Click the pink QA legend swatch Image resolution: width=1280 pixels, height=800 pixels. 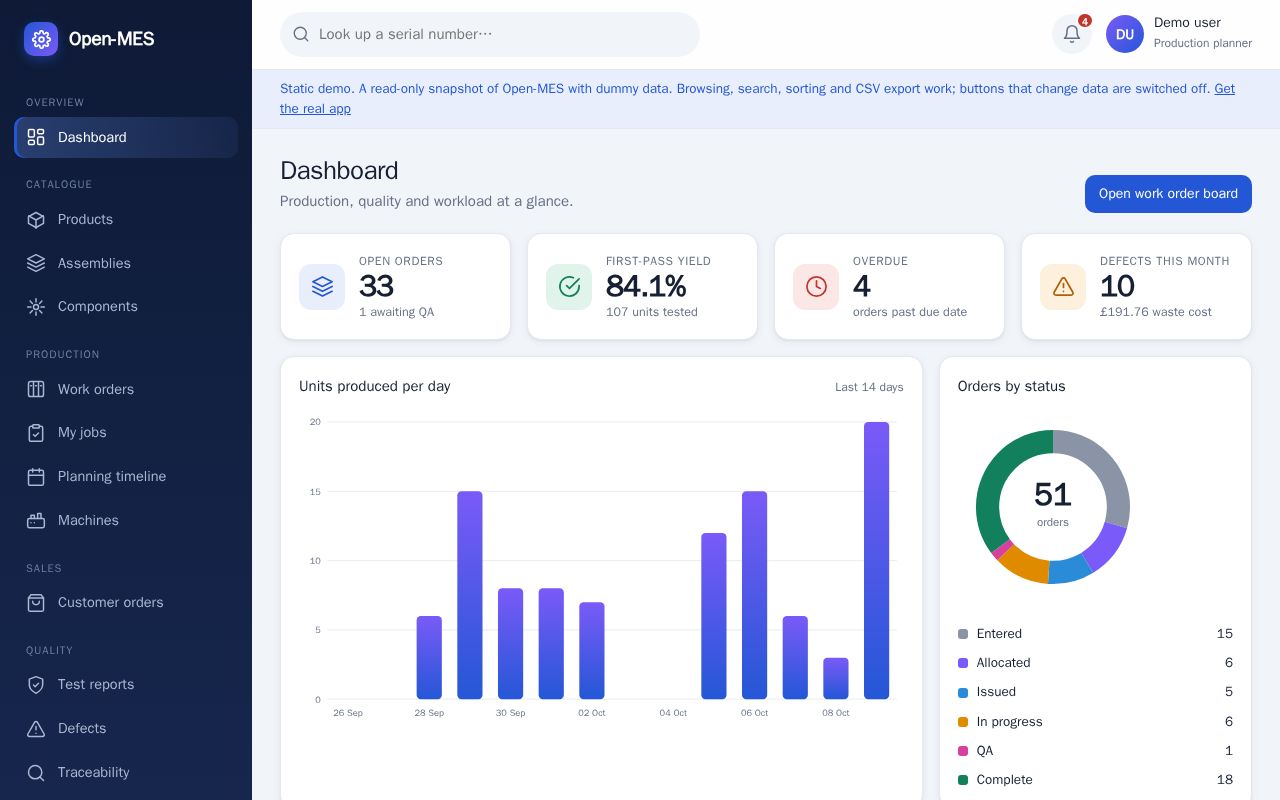click(963, 751)
